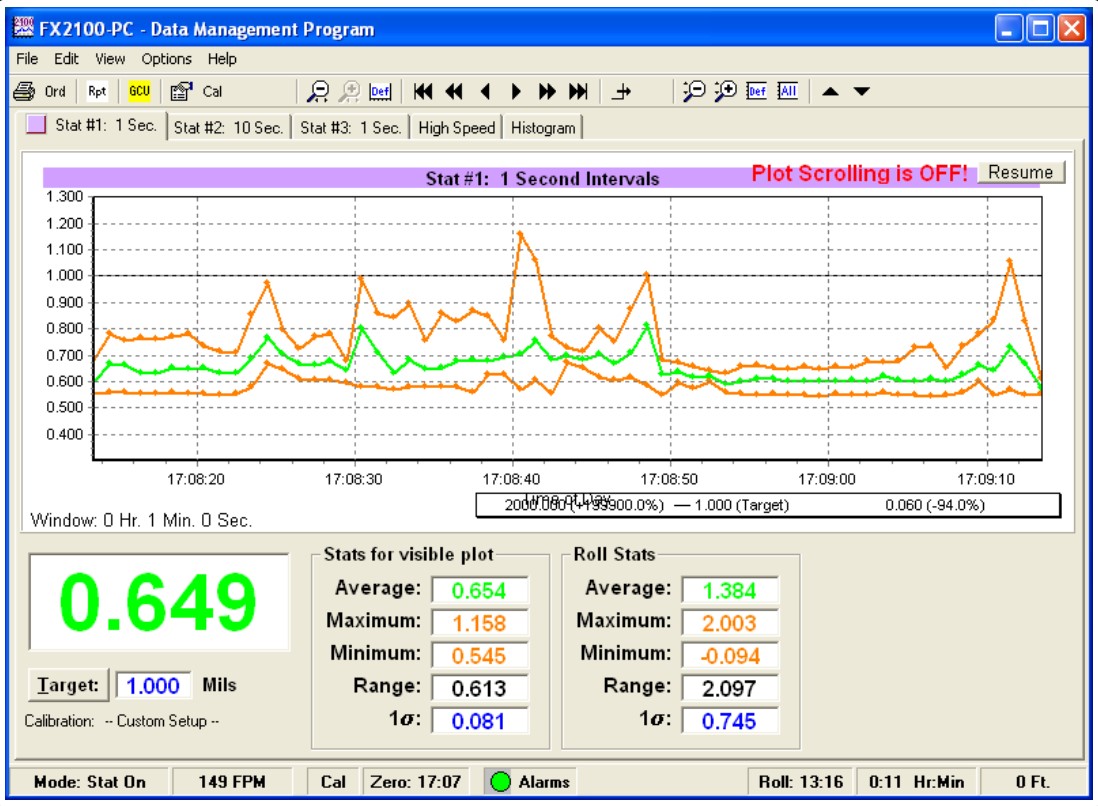Click the vertical zoom-in magnifier icon
Viewport: 1098px width, 806px height.
(x=725, y=91)
